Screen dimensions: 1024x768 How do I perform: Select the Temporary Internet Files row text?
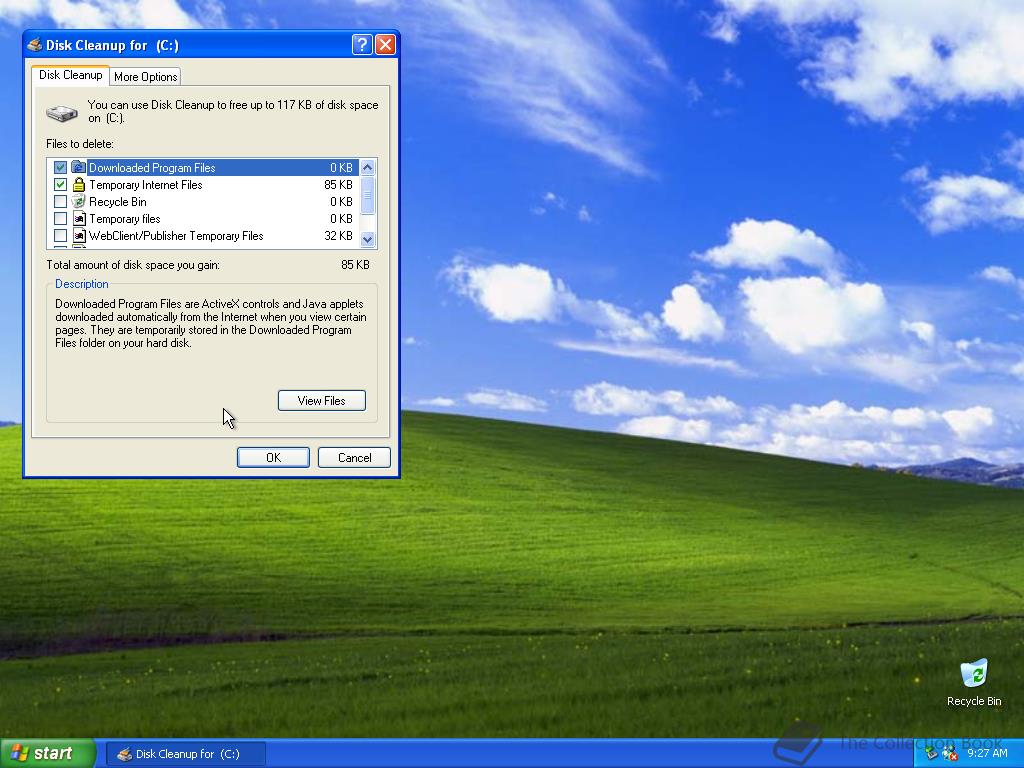coord(146,185)
